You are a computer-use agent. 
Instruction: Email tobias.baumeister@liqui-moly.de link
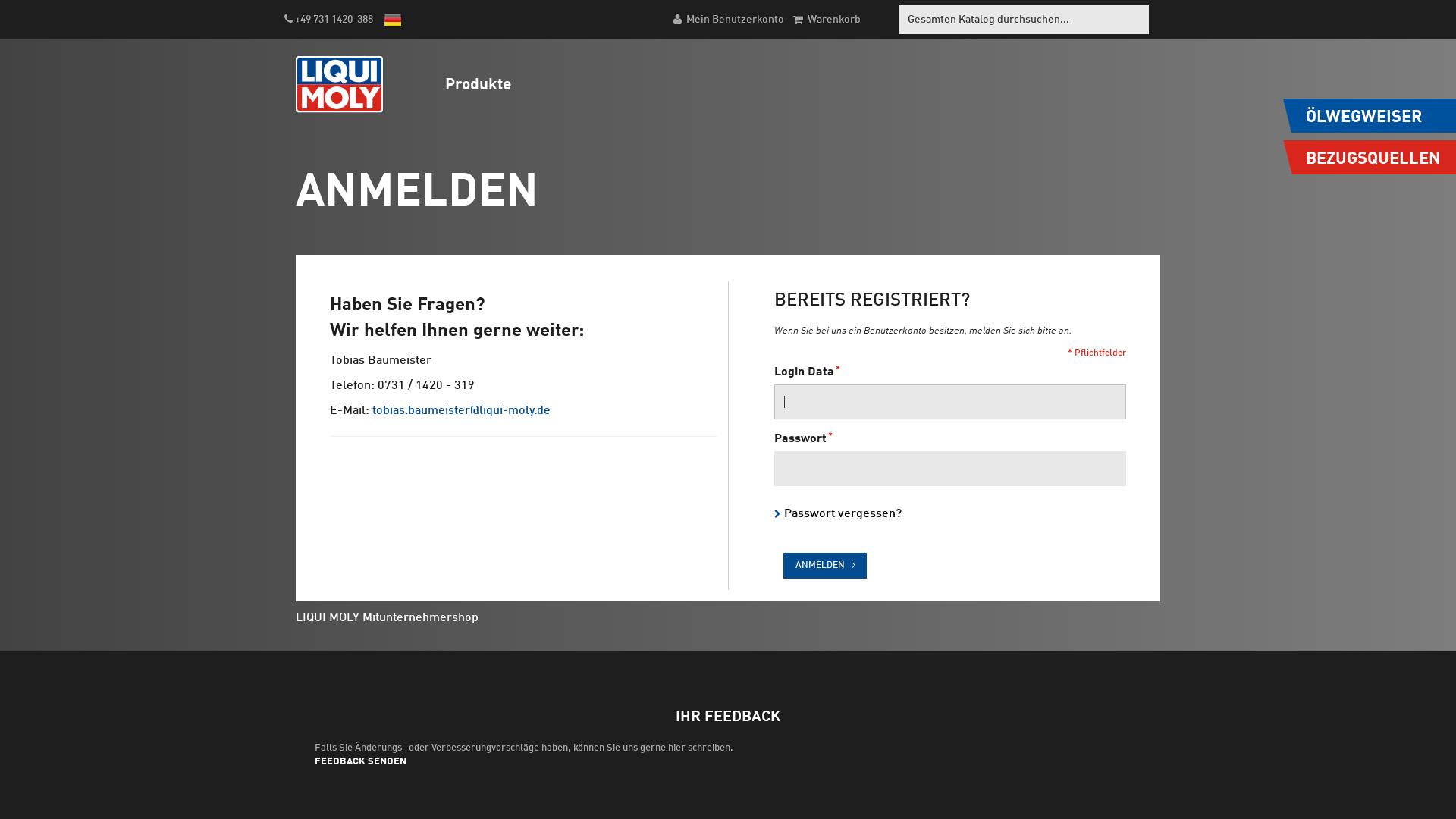tap(461, 411)
